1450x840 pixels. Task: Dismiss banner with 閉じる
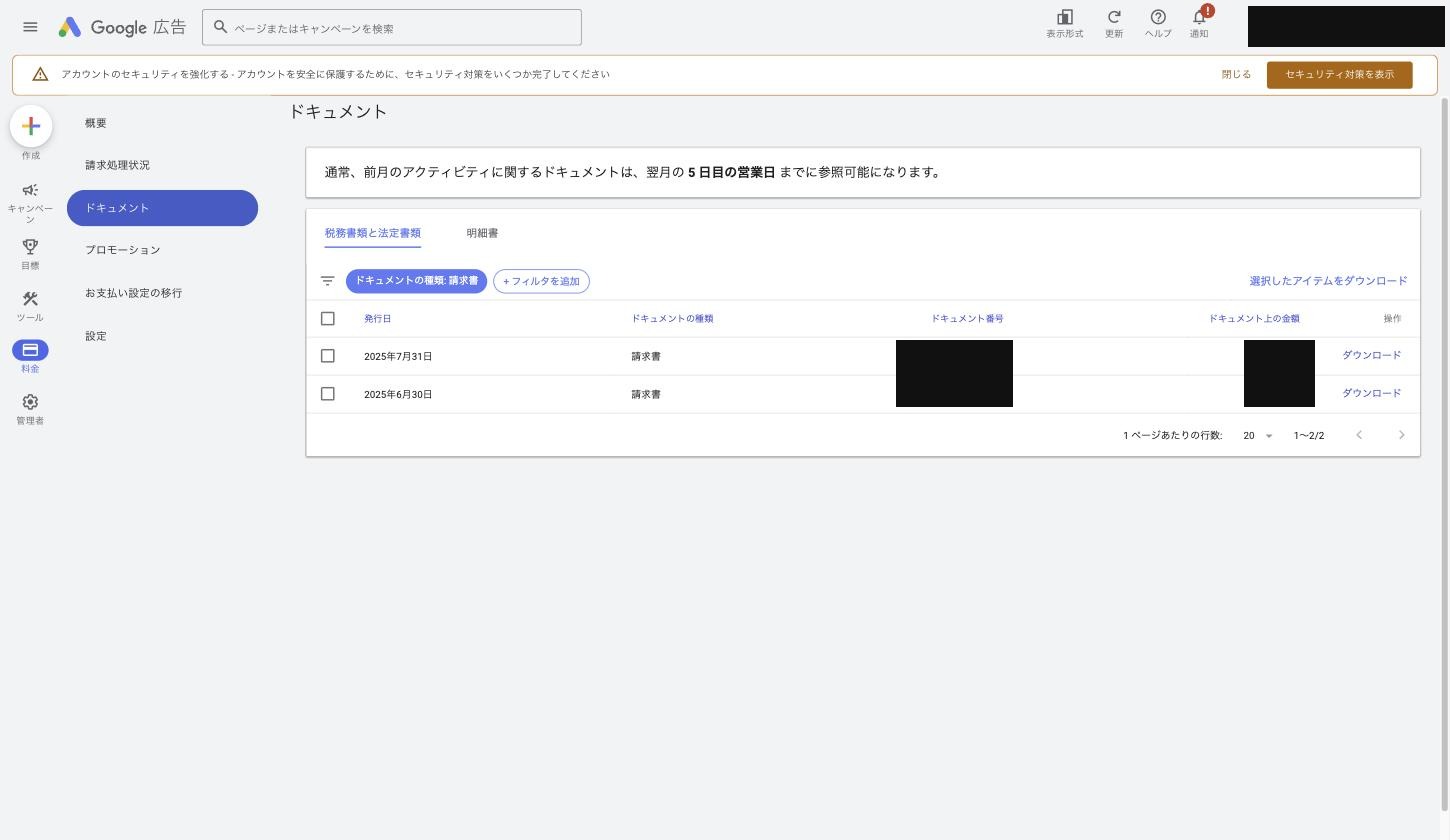1236,75
